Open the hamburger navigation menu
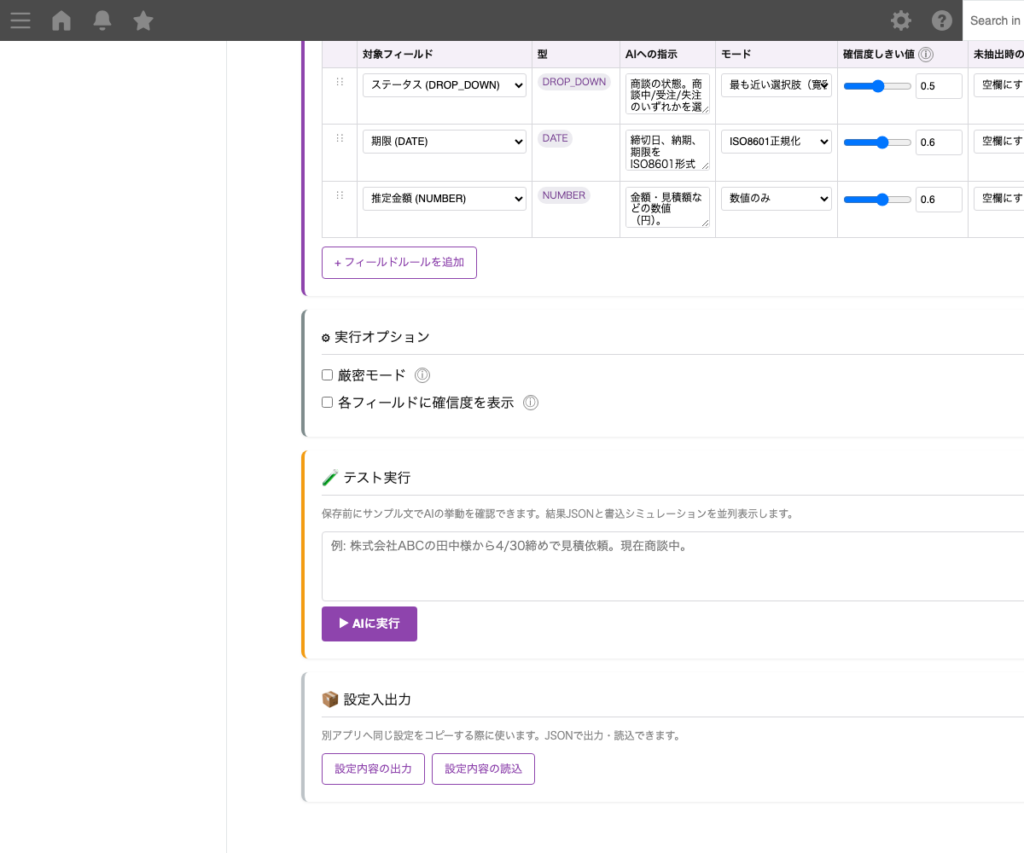Viewport: 1024px width, 853px height. tap(20, 20)
